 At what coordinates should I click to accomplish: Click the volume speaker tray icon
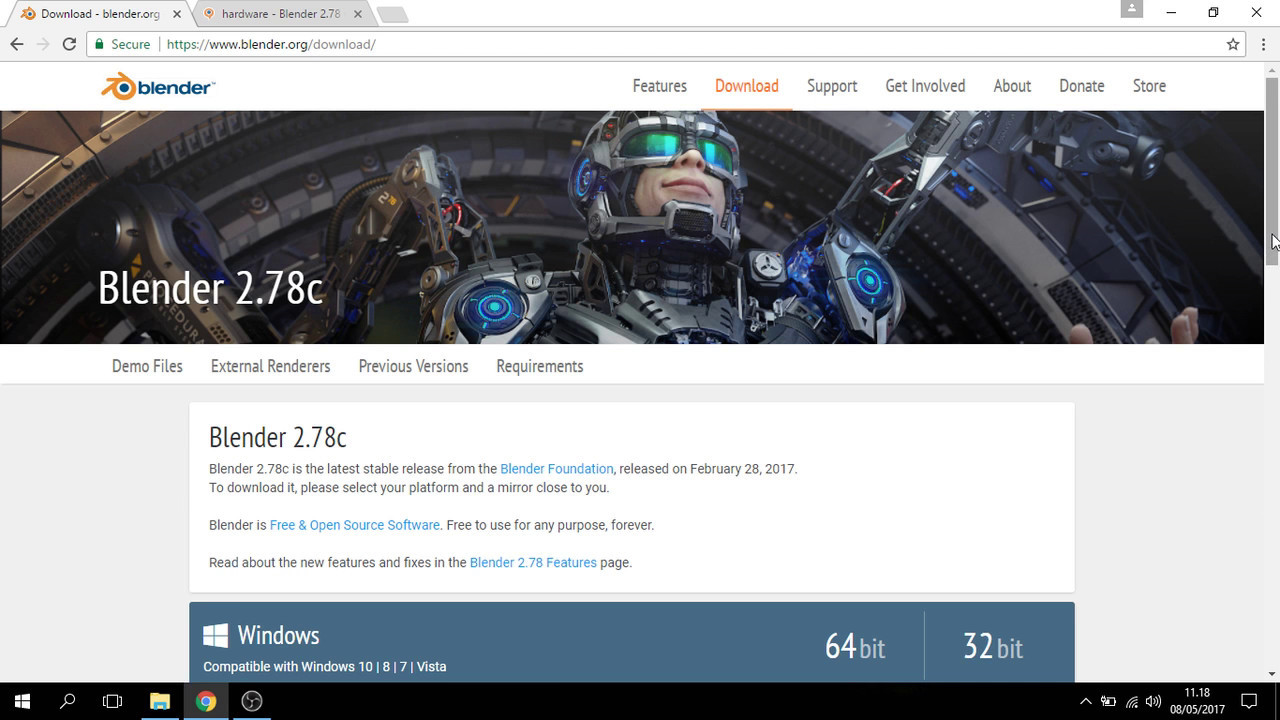pyautogui.click(x=1153, y=701)
